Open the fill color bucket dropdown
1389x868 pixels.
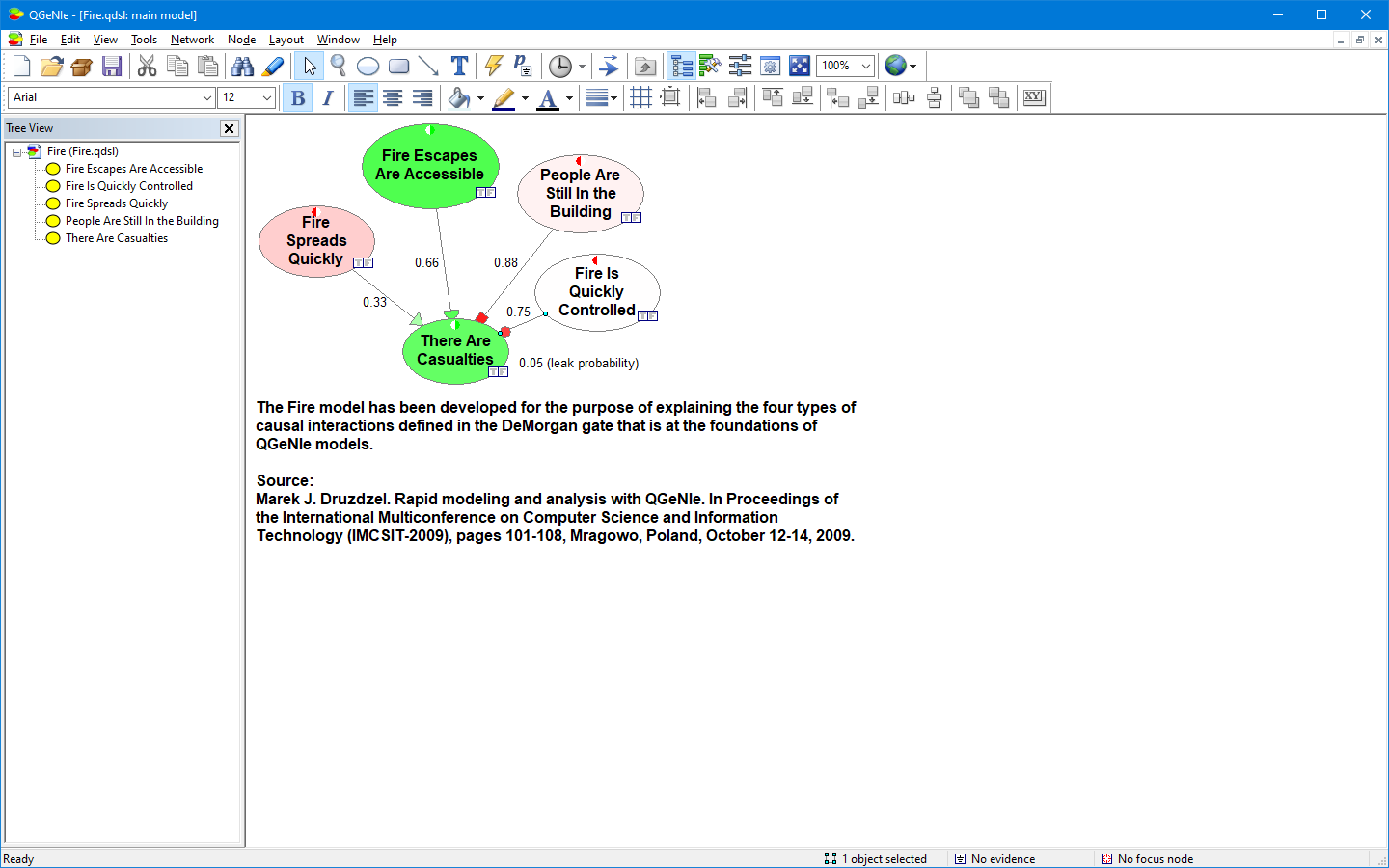pyautogui.click(x=480, y=97)
